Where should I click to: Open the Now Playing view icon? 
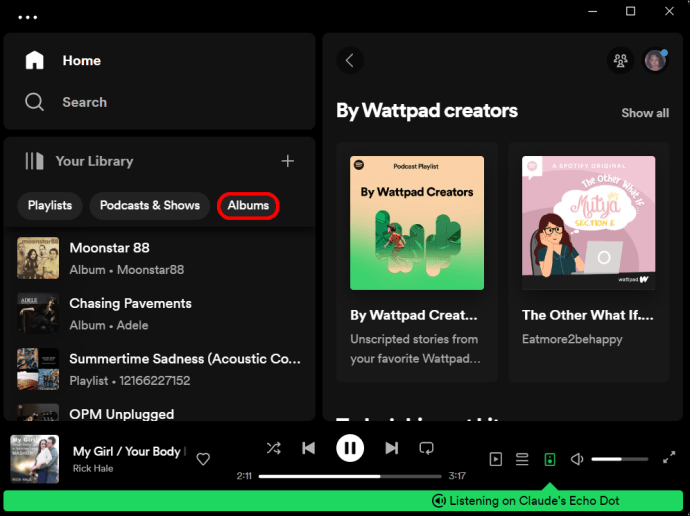(x=495, y=459)
